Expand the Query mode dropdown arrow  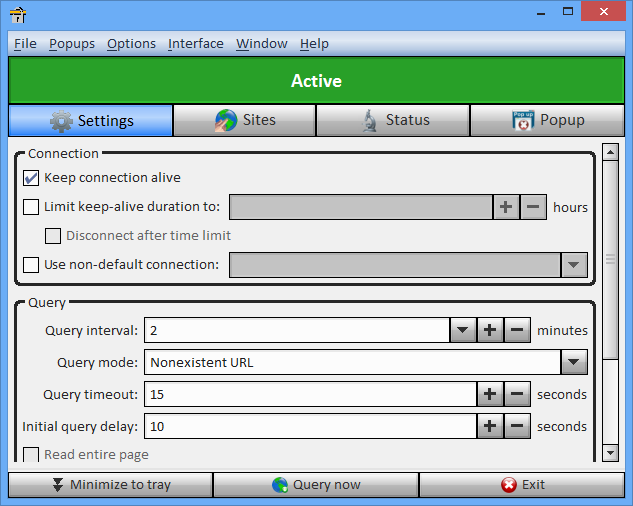pos(574,362)
